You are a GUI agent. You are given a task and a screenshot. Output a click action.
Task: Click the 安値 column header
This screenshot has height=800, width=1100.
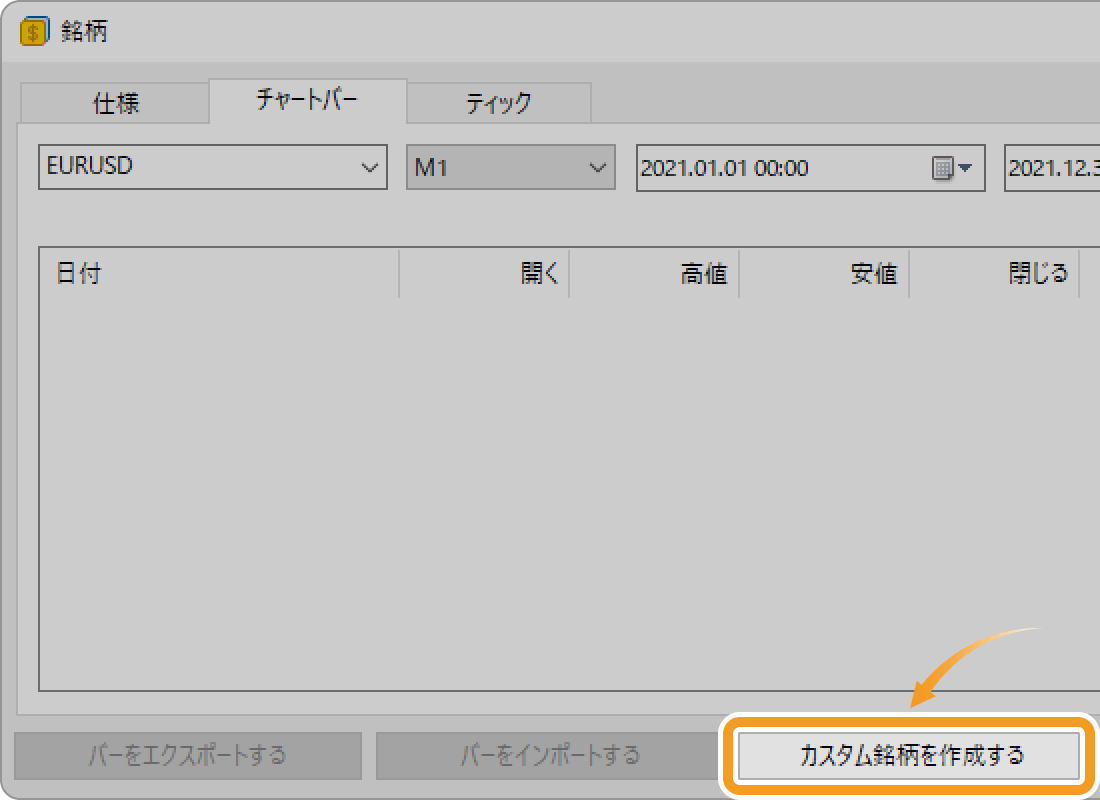click(824, 273)
